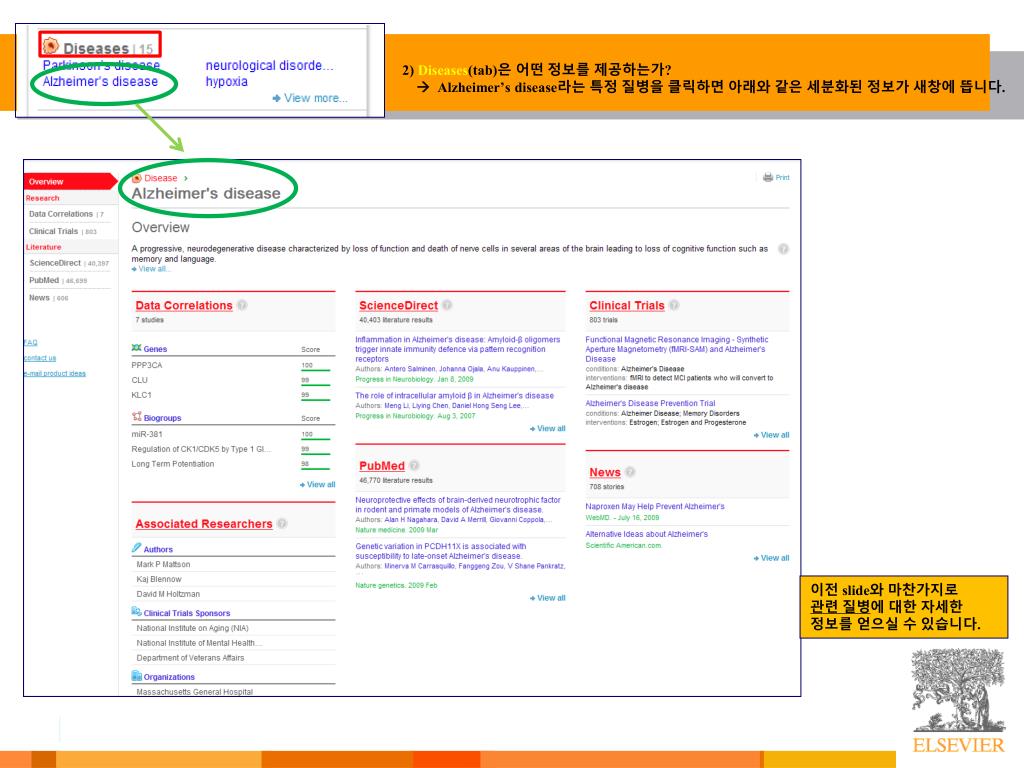Click the Authors pen icon
Screen dimensions: 1024x768
pyautogui.click(x=136, y=548)
